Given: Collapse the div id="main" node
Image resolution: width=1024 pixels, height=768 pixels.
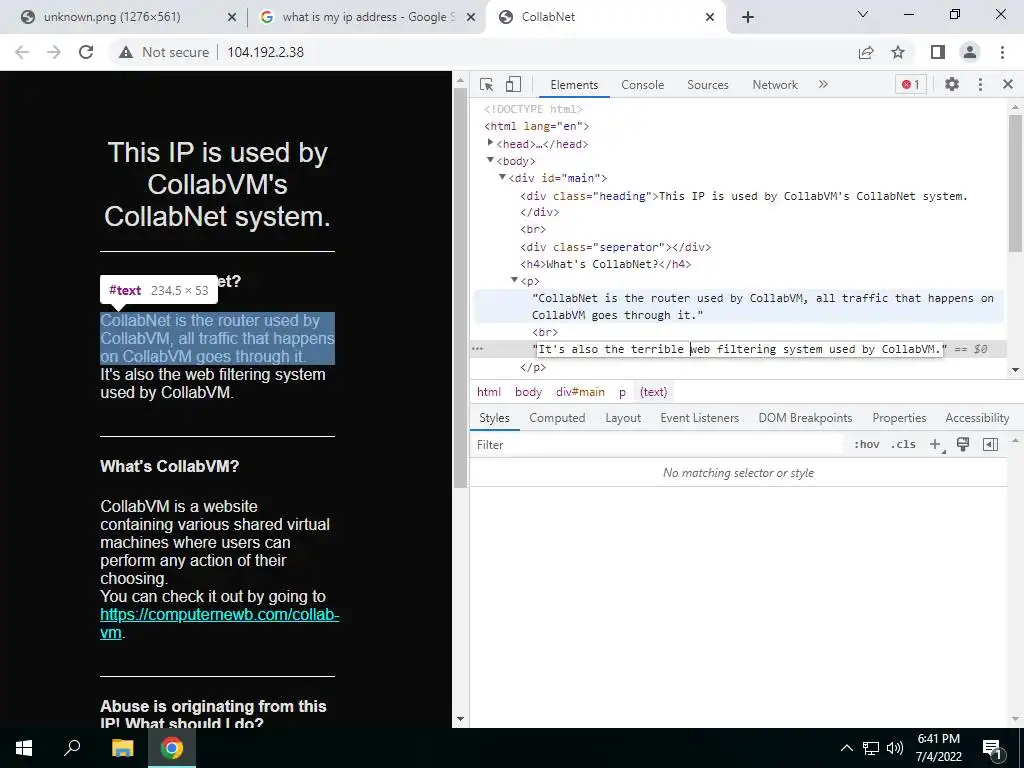Looking at the screenshot, I should [502, 178].
